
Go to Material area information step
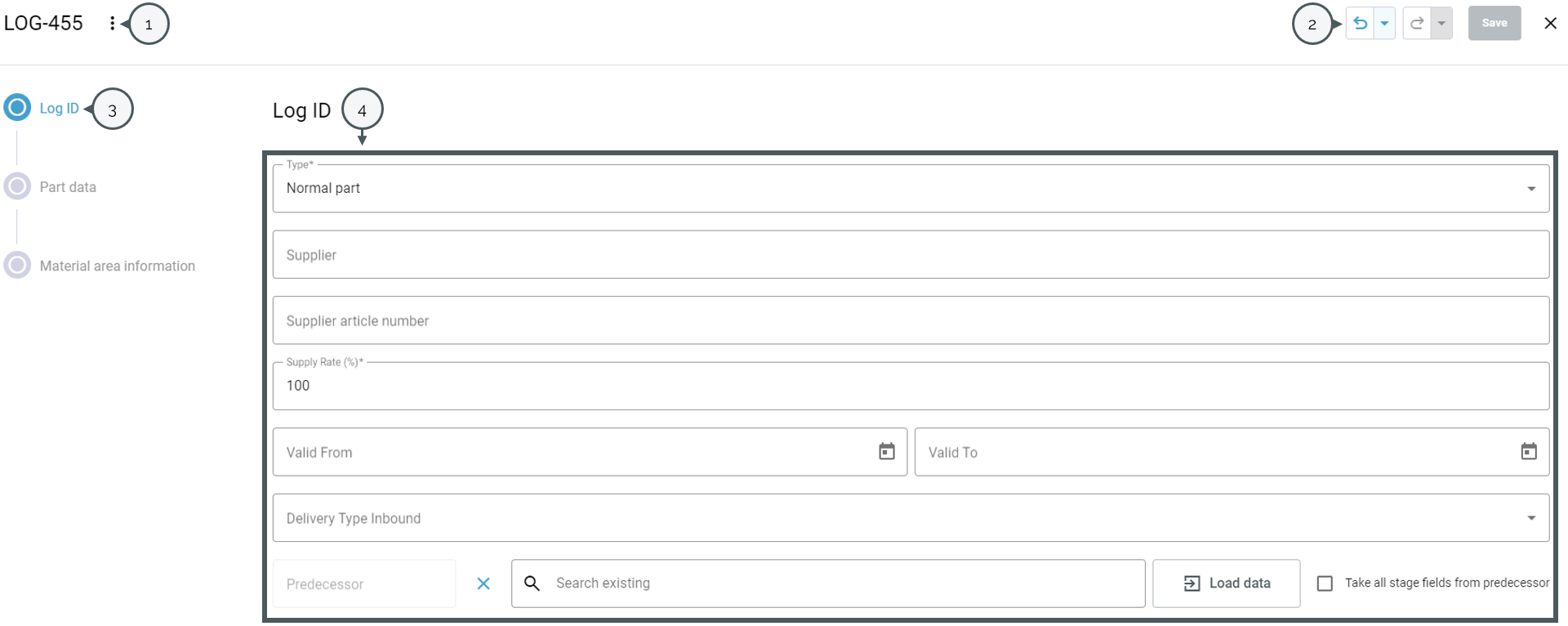[x=117, y=266]
